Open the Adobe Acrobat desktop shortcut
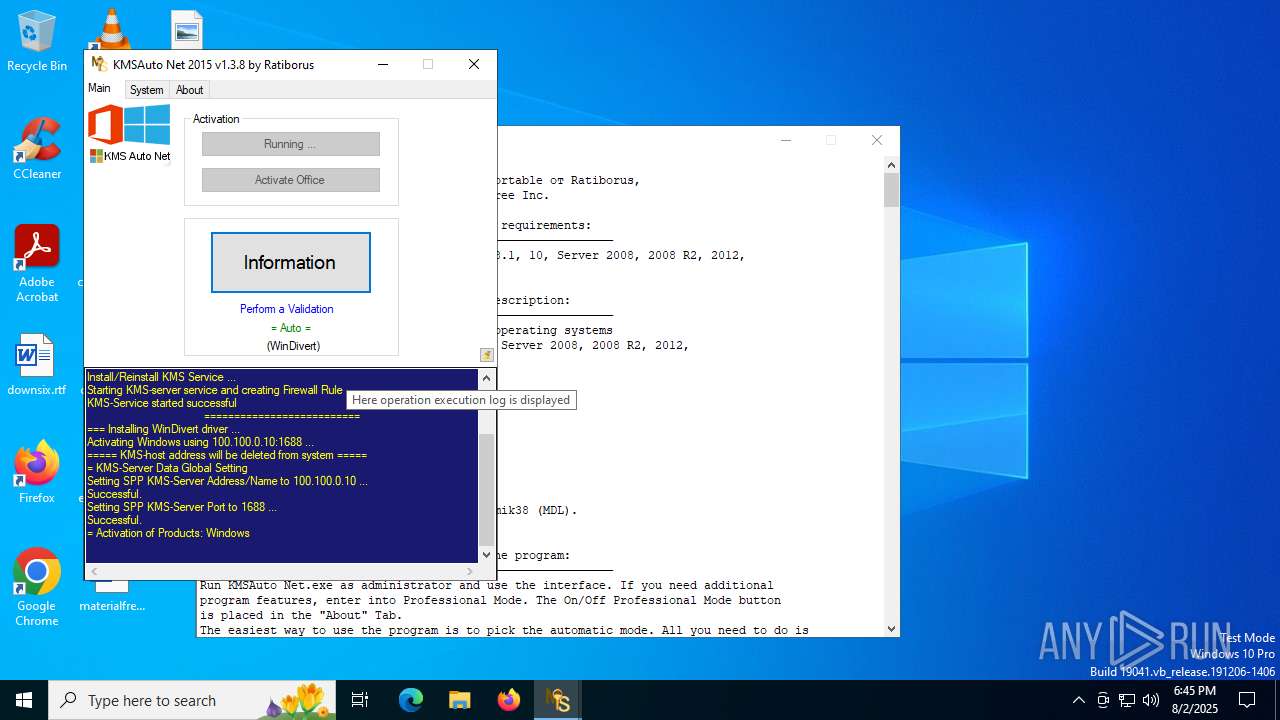1280x720 pixels. pos(37,263)
